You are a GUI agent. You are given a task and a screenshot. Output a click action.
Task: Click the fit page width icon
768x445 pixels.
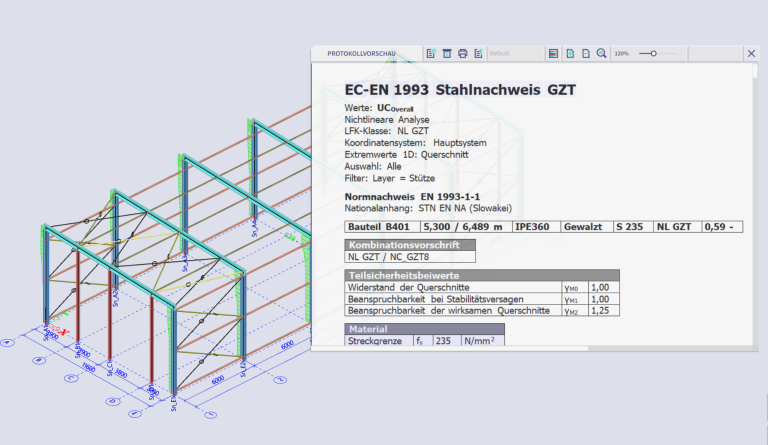(585, 53)
